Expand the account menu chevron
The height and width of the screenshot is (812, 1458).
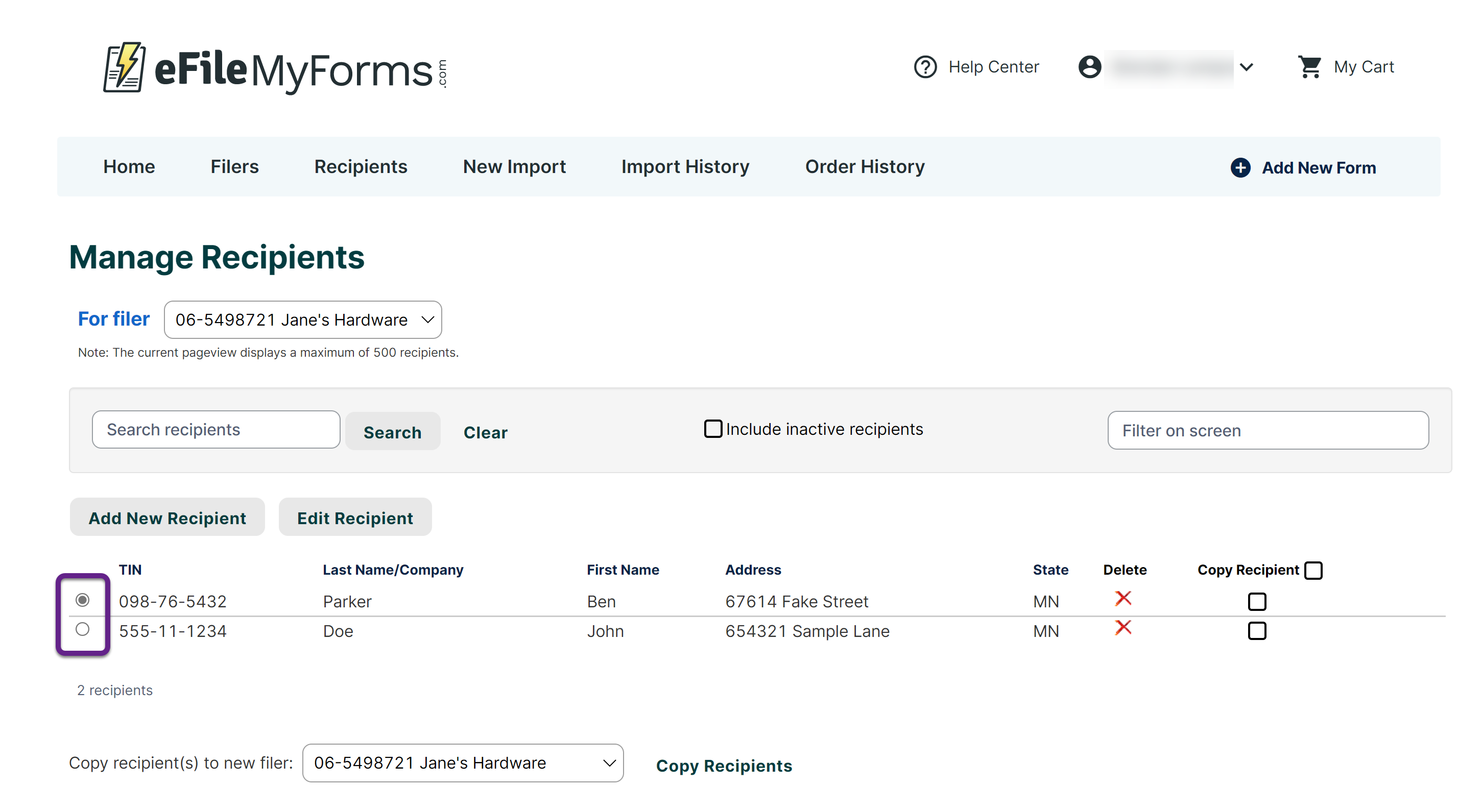click(1246, 67)
